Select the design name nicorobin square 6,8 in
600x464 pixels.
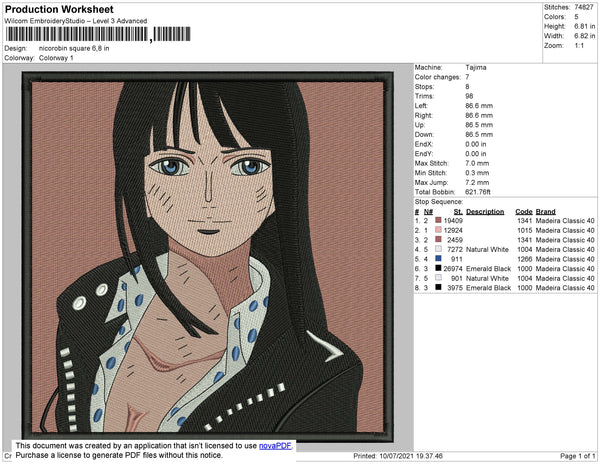pyautogui.click(x=74, y=49)
